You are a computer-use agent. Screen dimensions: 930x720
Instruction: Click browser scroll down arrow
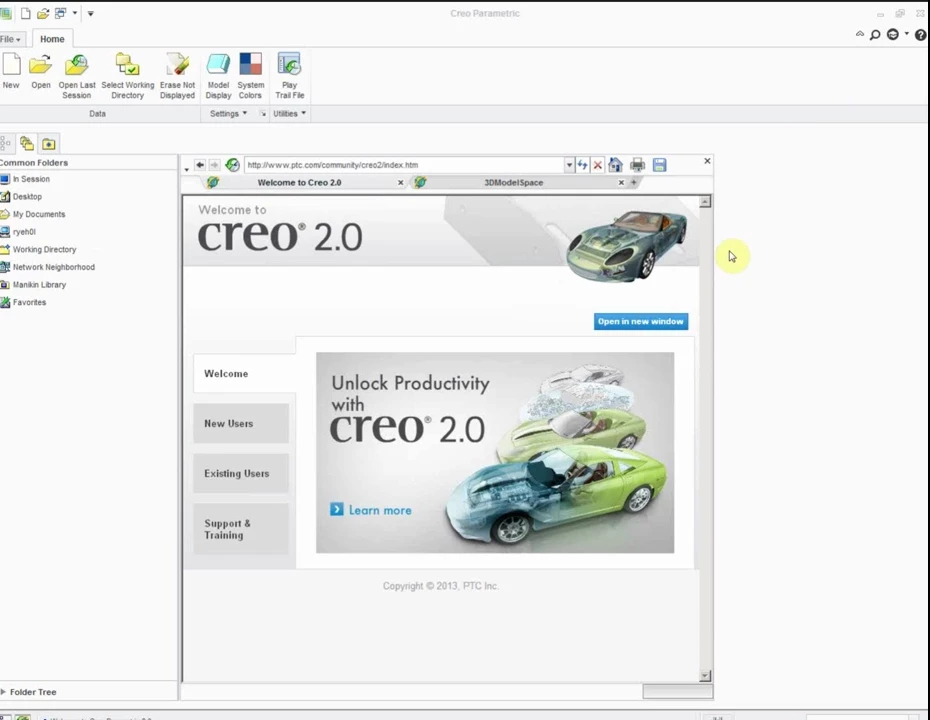tap(705, 676)
